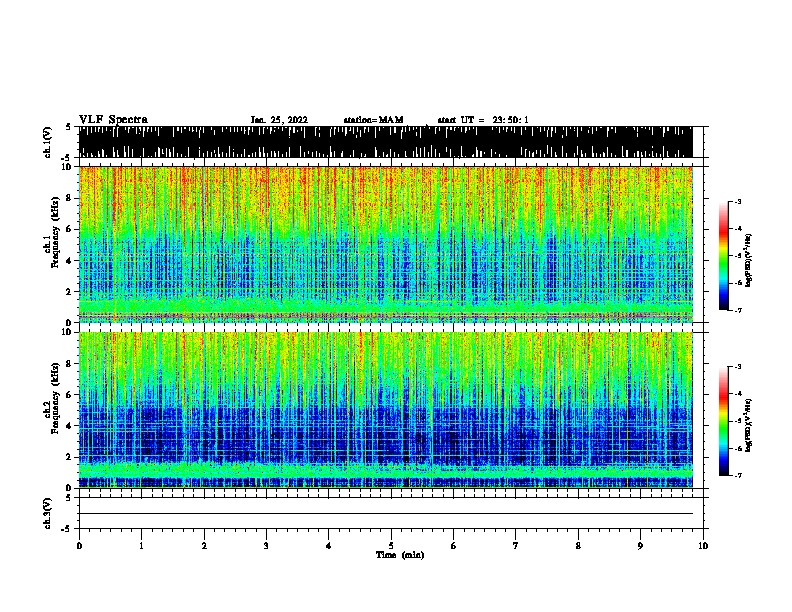Click the ch.1 black waveform panel
The height and width of the screenshot is (612, 792).
tap(385, 142)
